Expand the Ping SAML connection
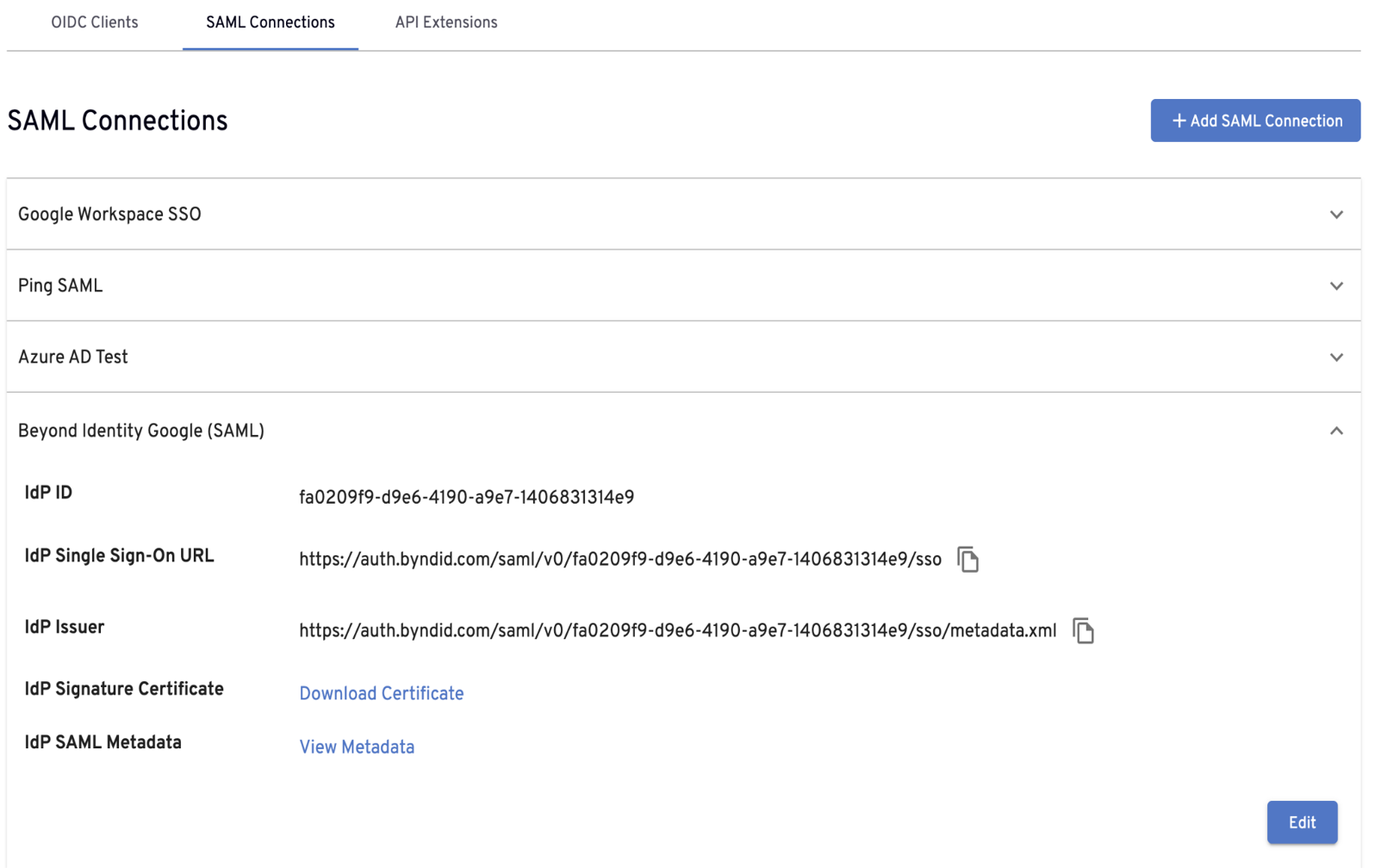Screen dimensions: 1375x868 [1336, 286]
